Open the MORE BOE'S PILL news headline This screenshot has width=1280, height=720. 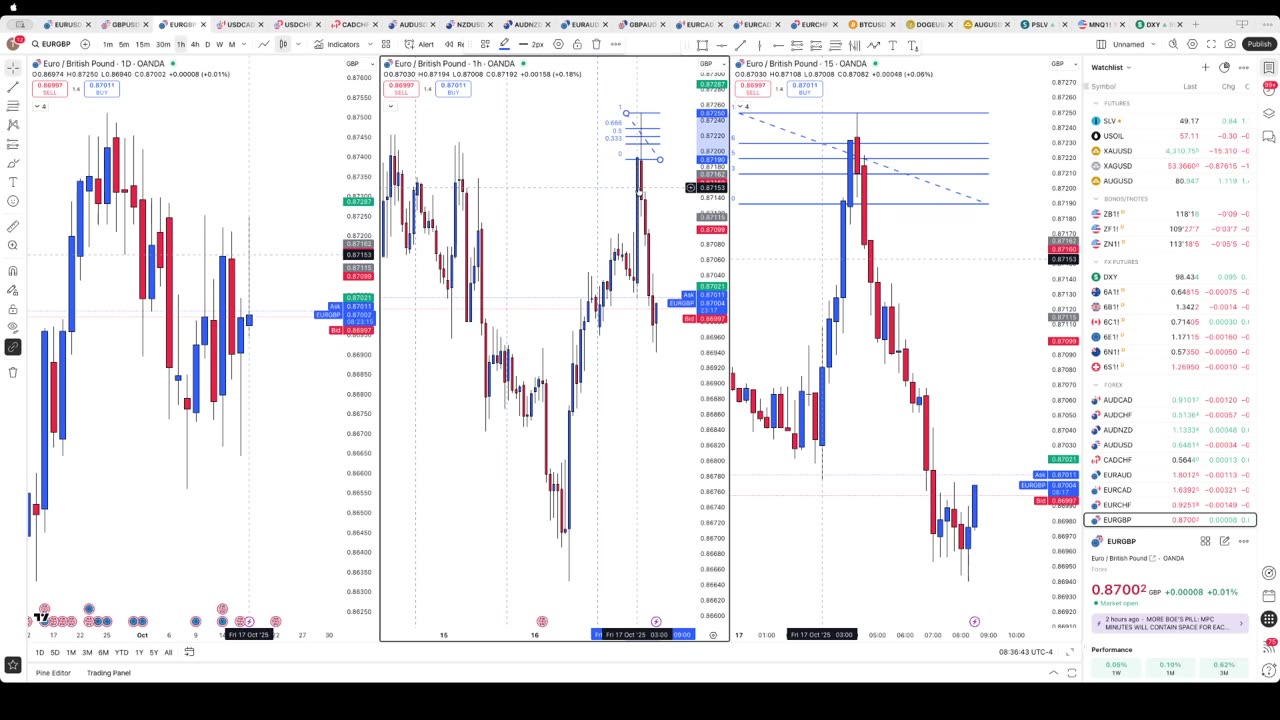tap(1170, 623)
